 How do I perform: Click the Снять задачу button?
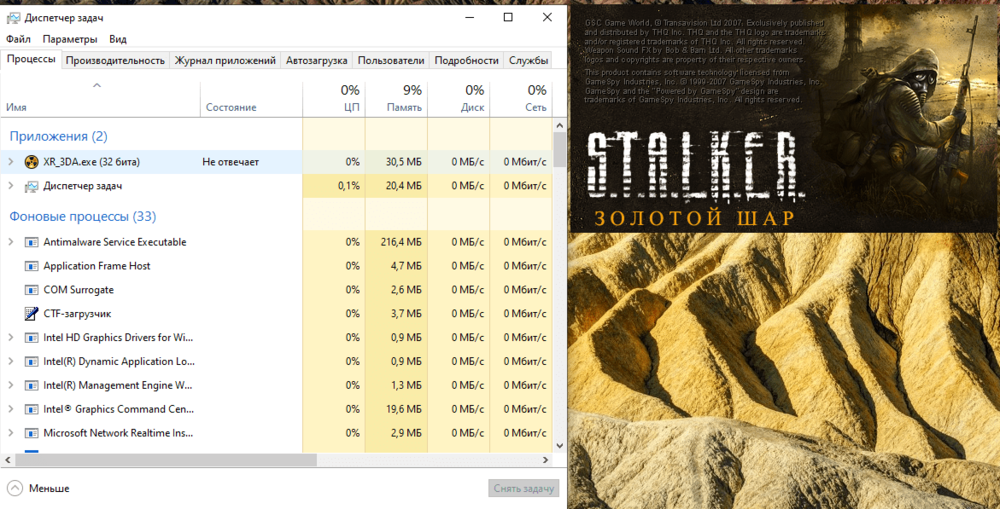[x=524, y=489]
